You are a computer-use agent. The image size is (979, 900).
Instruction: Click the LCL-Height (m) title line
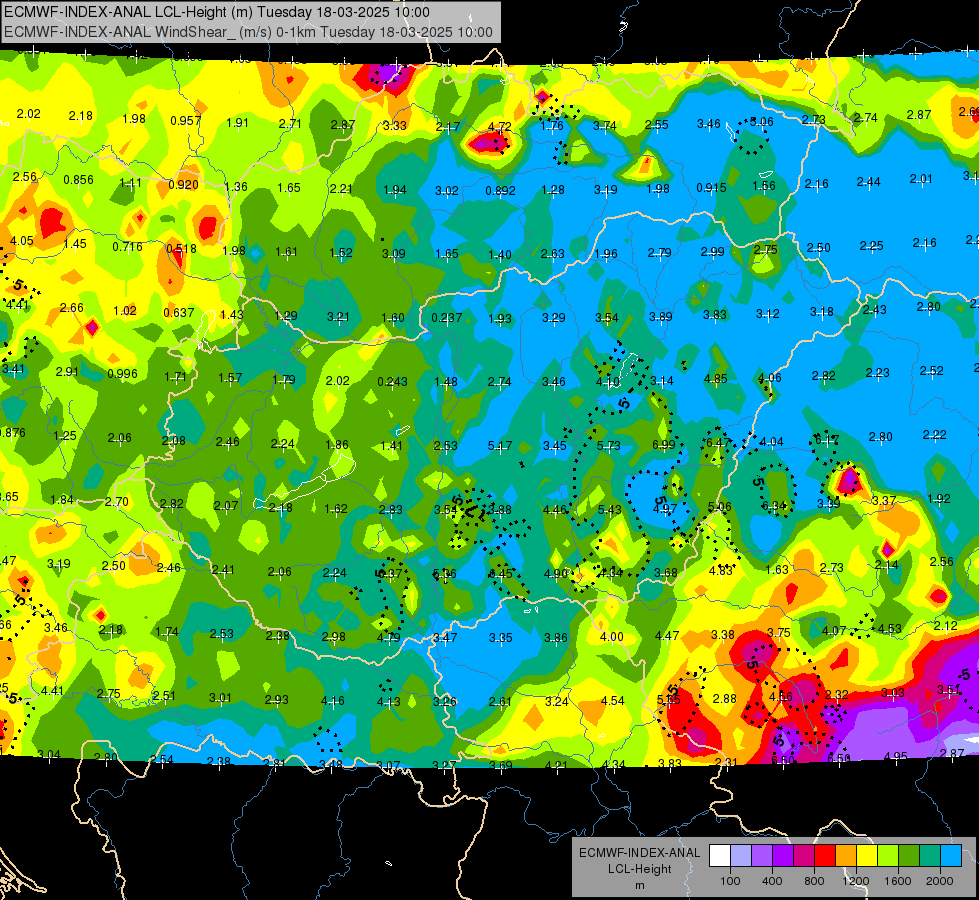tap(217, 12)
